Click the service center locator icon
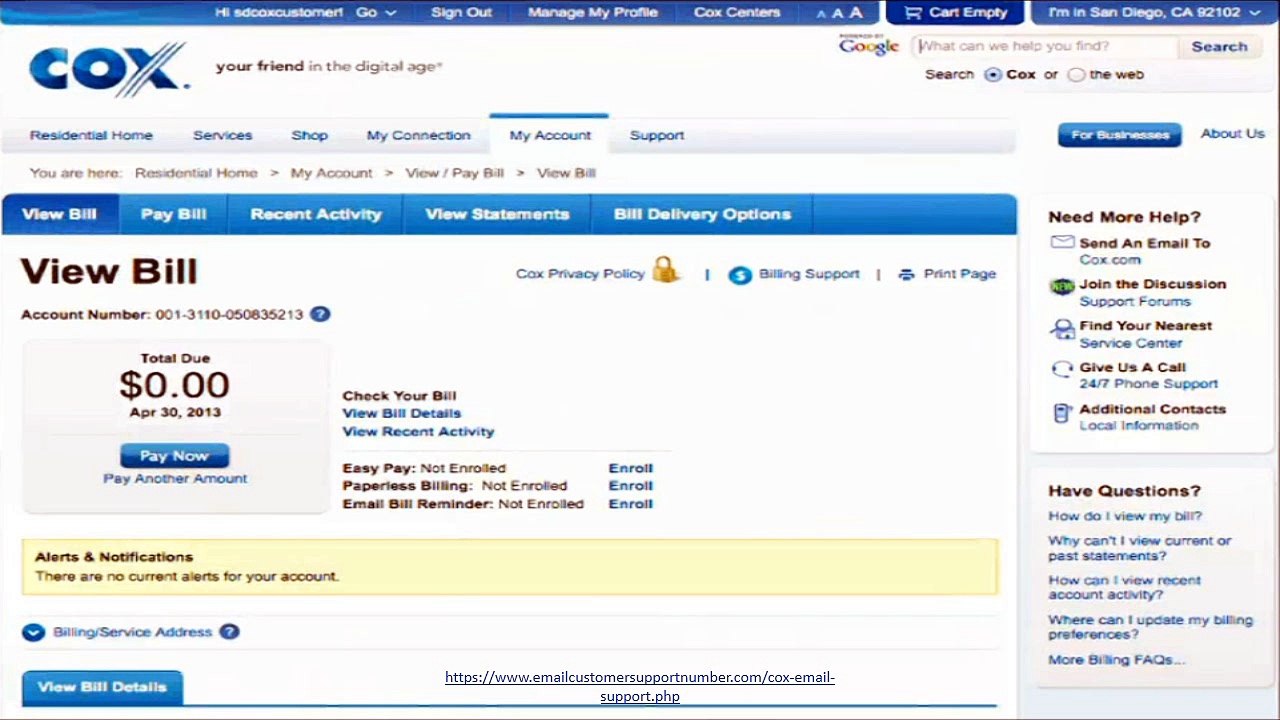 pos(1062,329)
